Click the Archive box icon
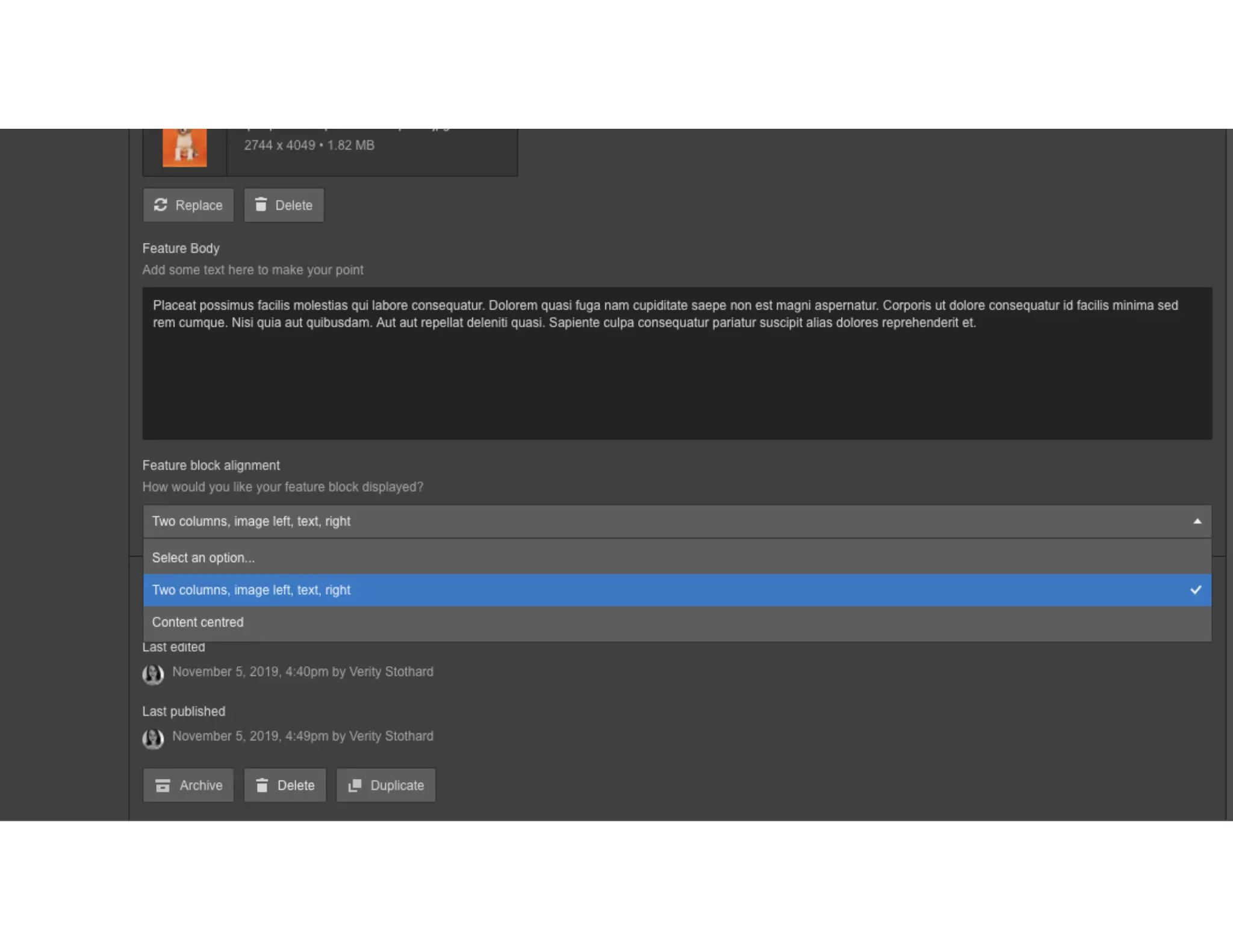The image size is (1233, 952). [x=163, y=785]
